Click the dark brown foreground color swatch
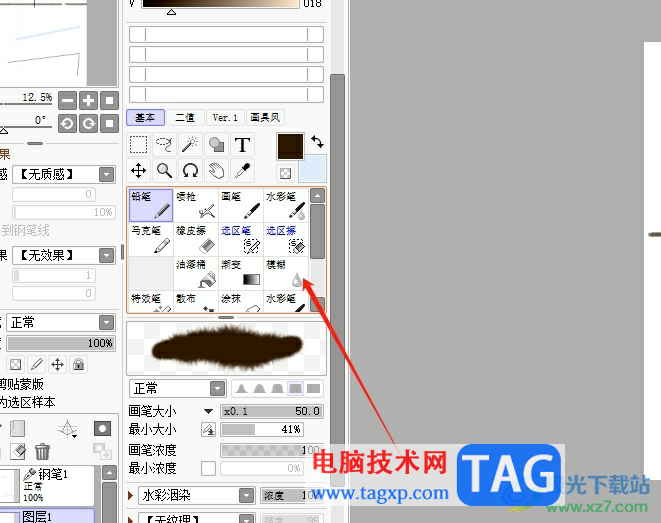The image size is (661, 523). pos(290,146)
